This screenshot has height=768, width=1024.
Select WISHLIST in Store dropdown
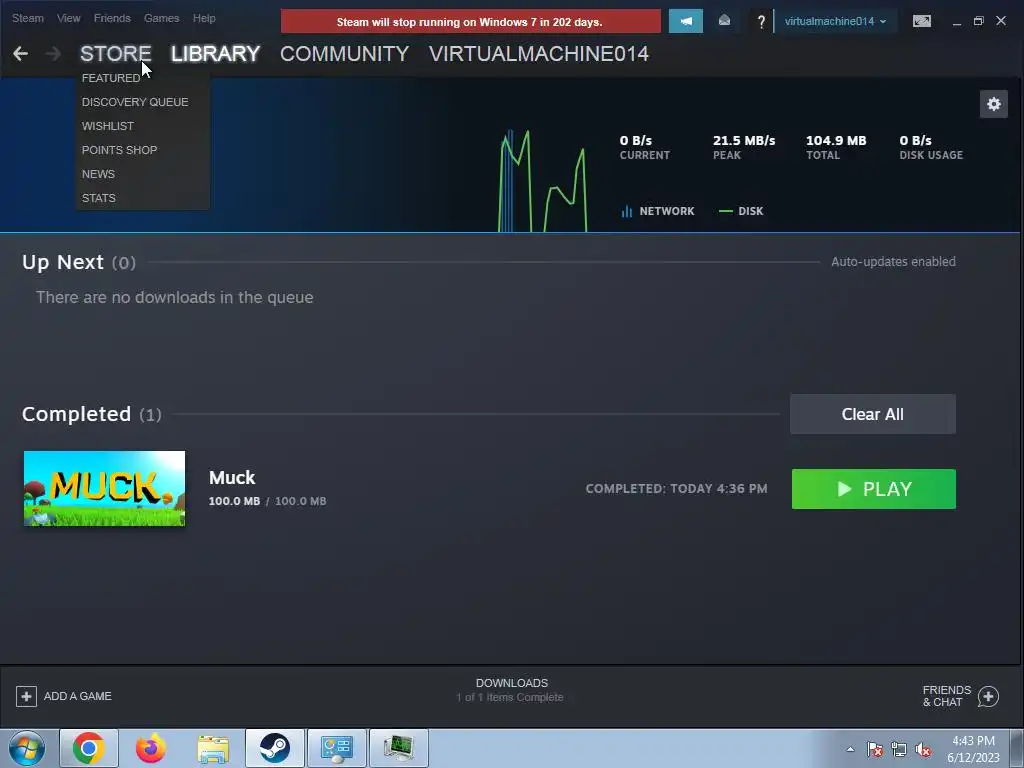108,126
